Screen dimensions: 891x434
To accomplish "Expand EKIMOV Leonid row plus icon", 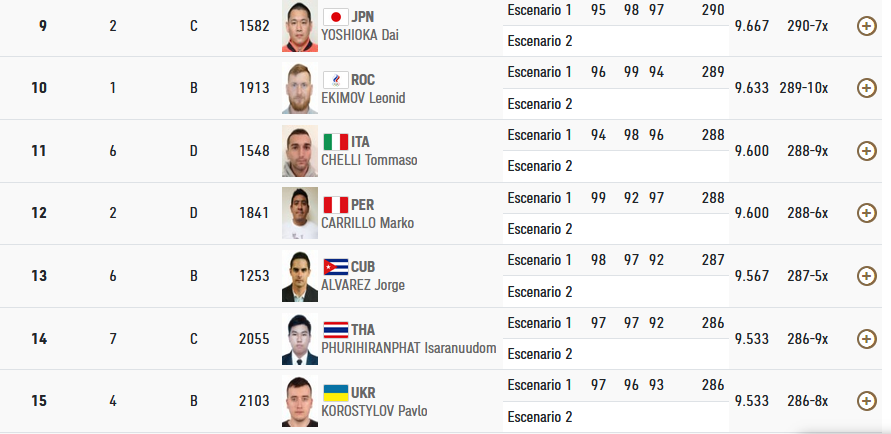I will coord(866,88).
